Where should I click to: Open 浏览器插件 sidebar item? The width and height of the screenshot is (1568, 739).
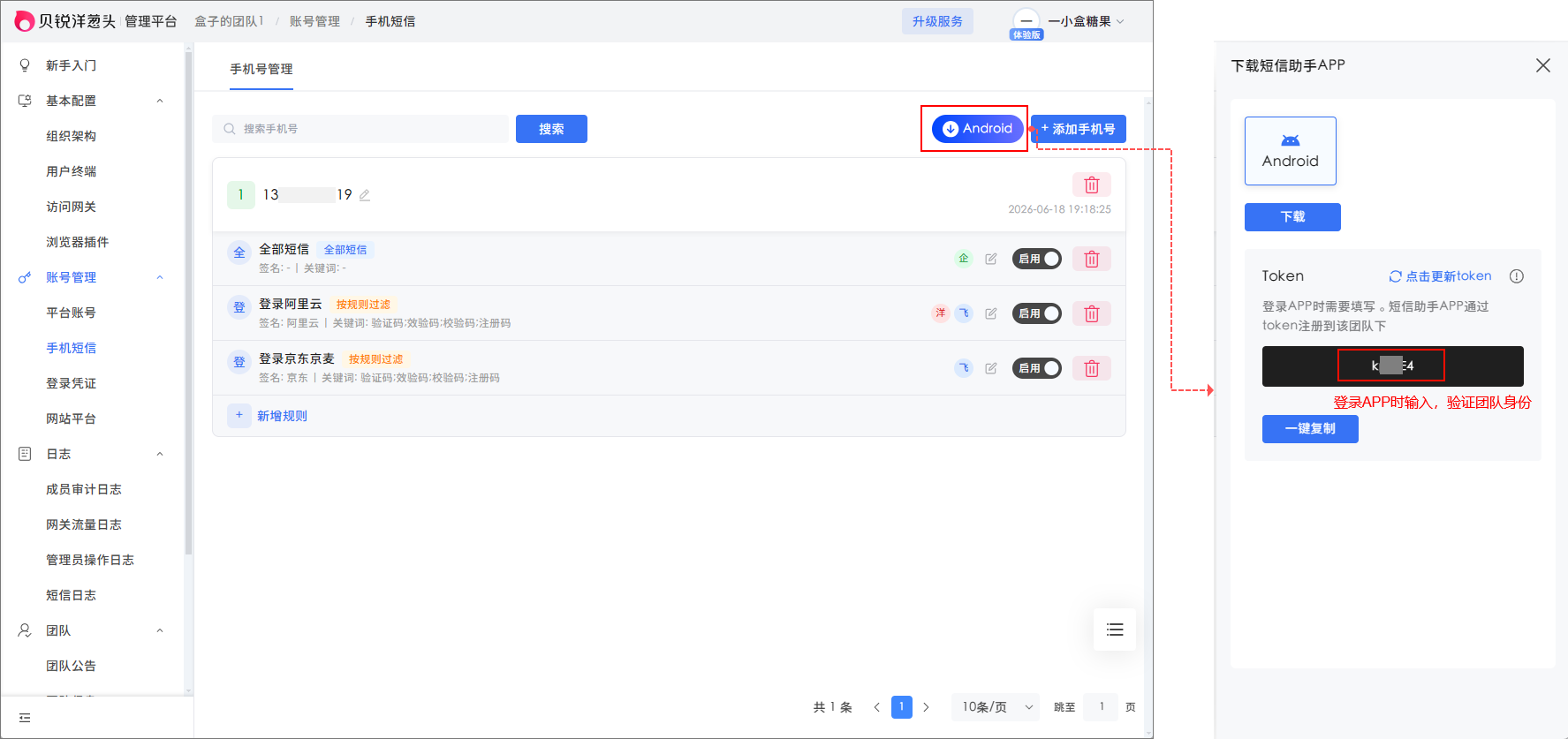tap(77, 242)
